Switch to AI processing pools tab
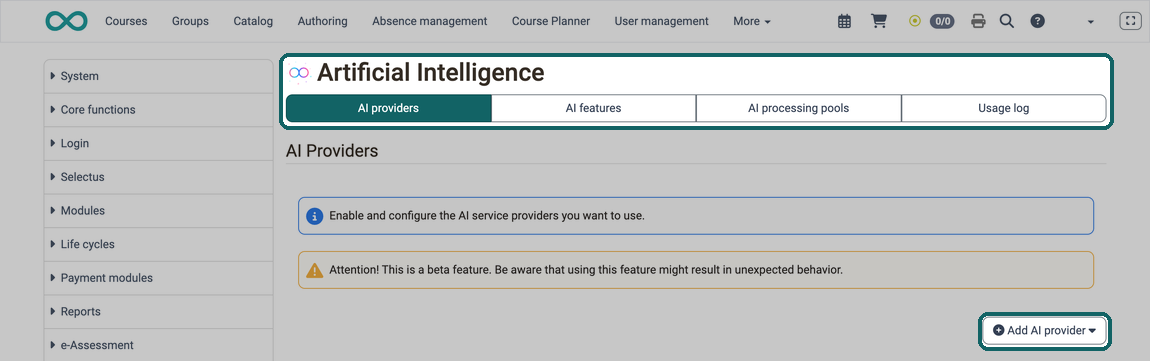The image size is (1150, 361). pyautogui.click(x=799, y=109)
